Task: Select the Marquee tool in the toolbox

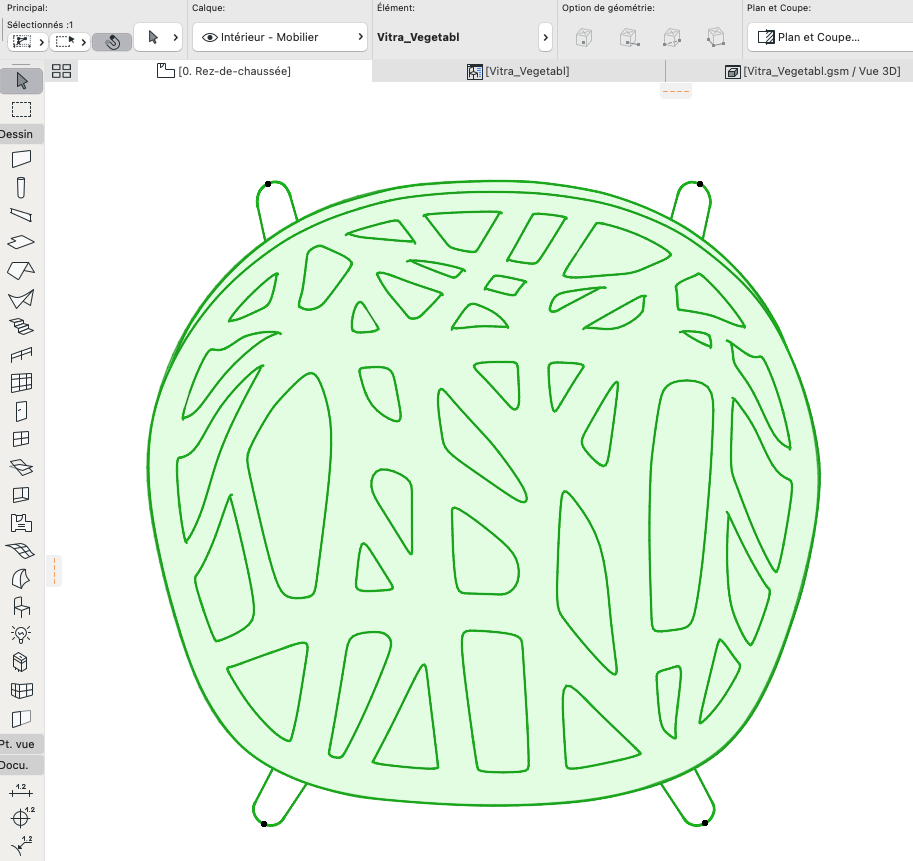Action: (22, 109)
